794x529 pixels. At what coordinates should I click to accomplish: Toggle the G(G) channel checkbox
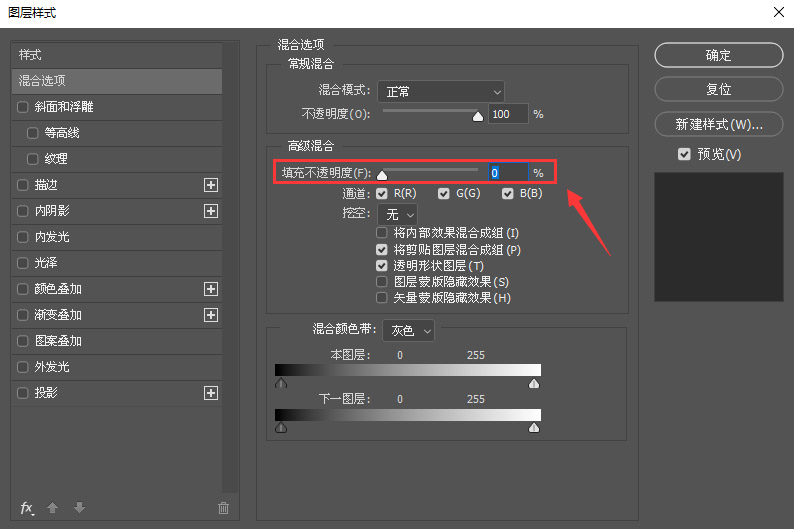click(444, 193)
